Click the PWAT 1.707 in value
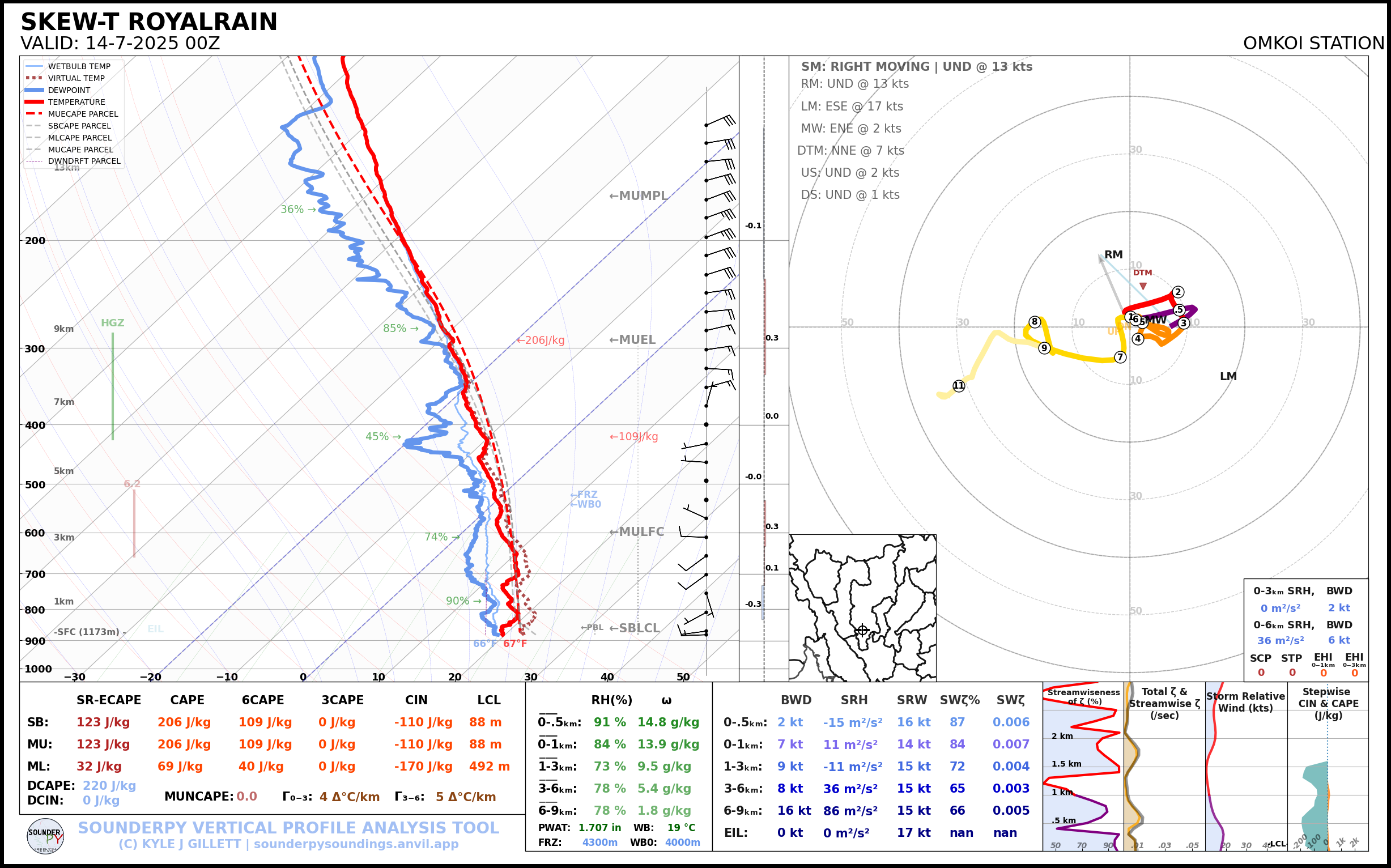The width and height of the screenshot is (1391, 868). 599,828
